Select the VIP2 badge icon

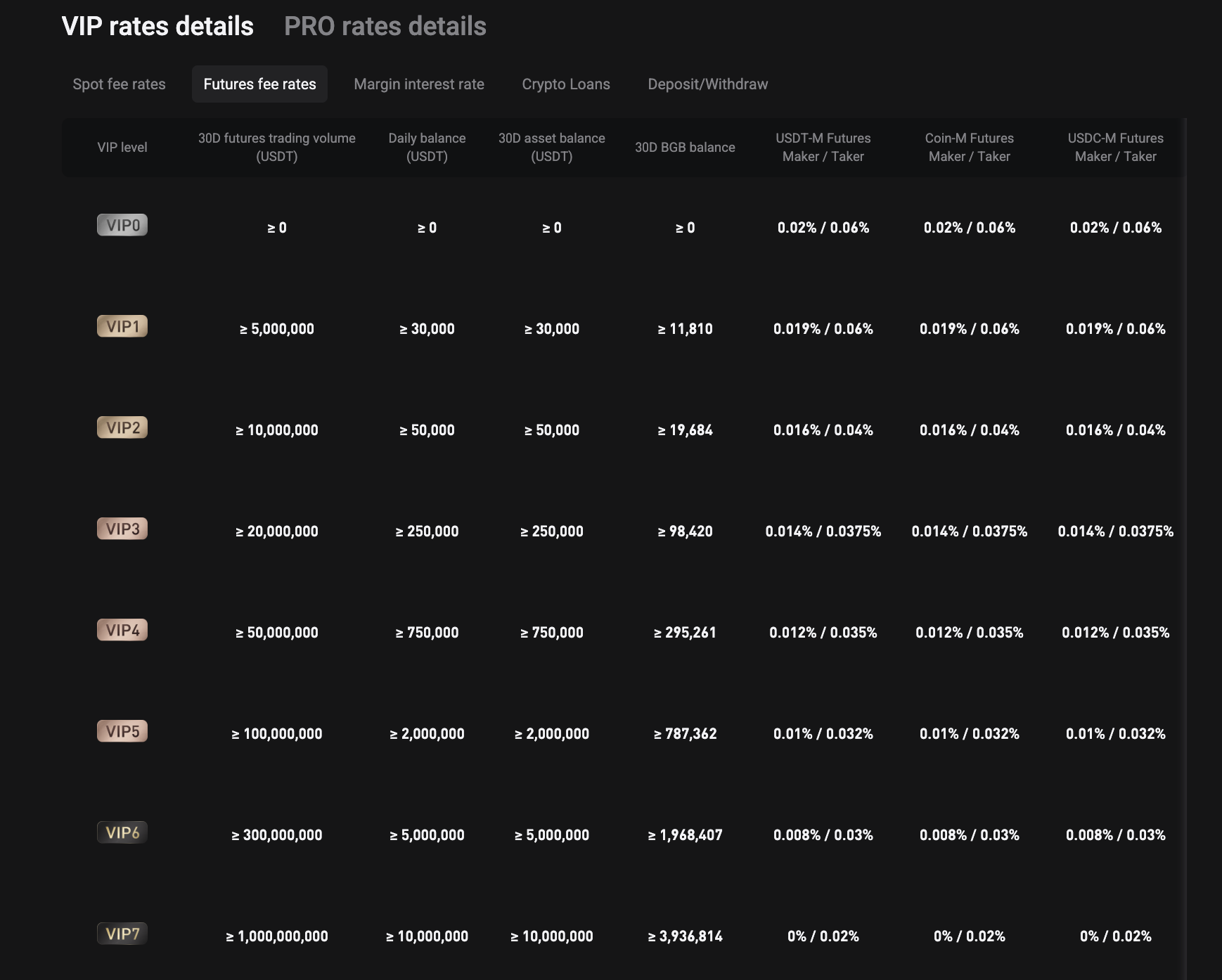(x=122, y=427)
